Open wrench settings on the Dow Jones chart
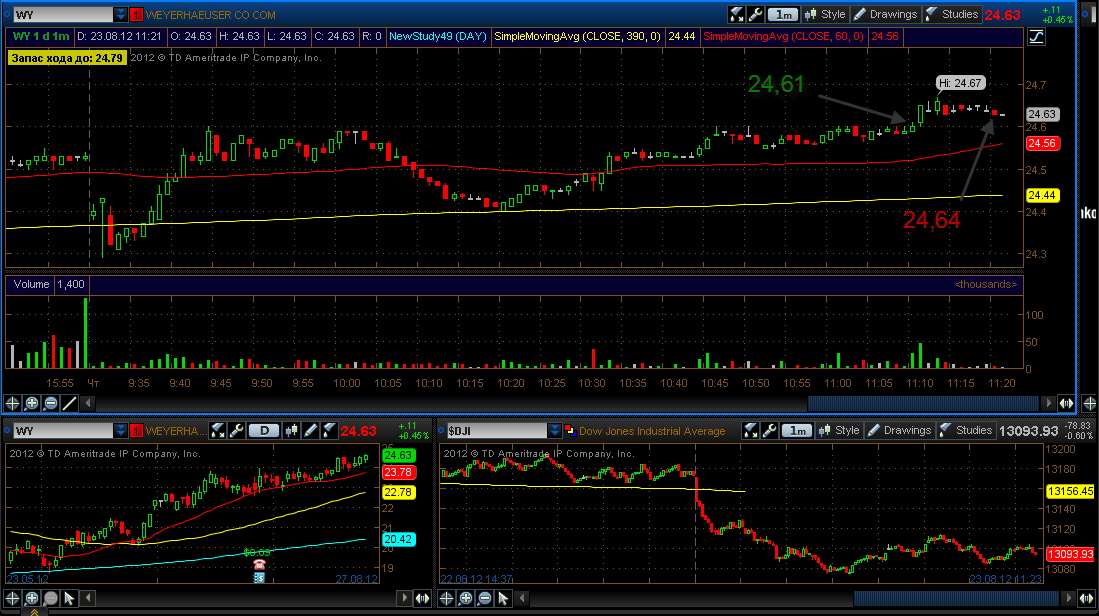Screen dimensions: 1099x616 pyautogui.click(x=770, y=430)
